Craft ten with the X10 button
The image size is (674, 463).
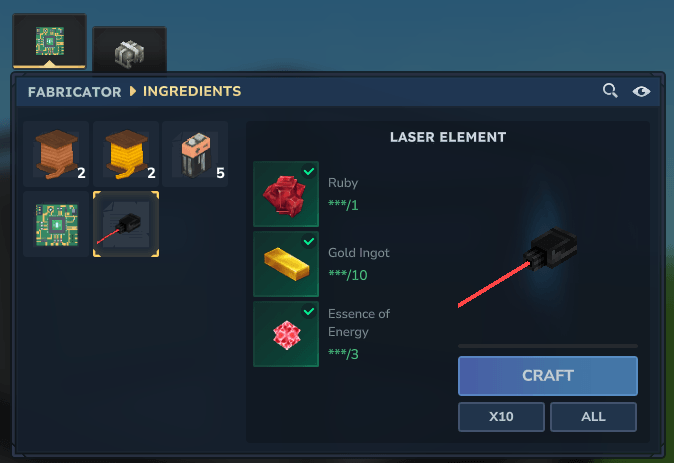point(501,417)
